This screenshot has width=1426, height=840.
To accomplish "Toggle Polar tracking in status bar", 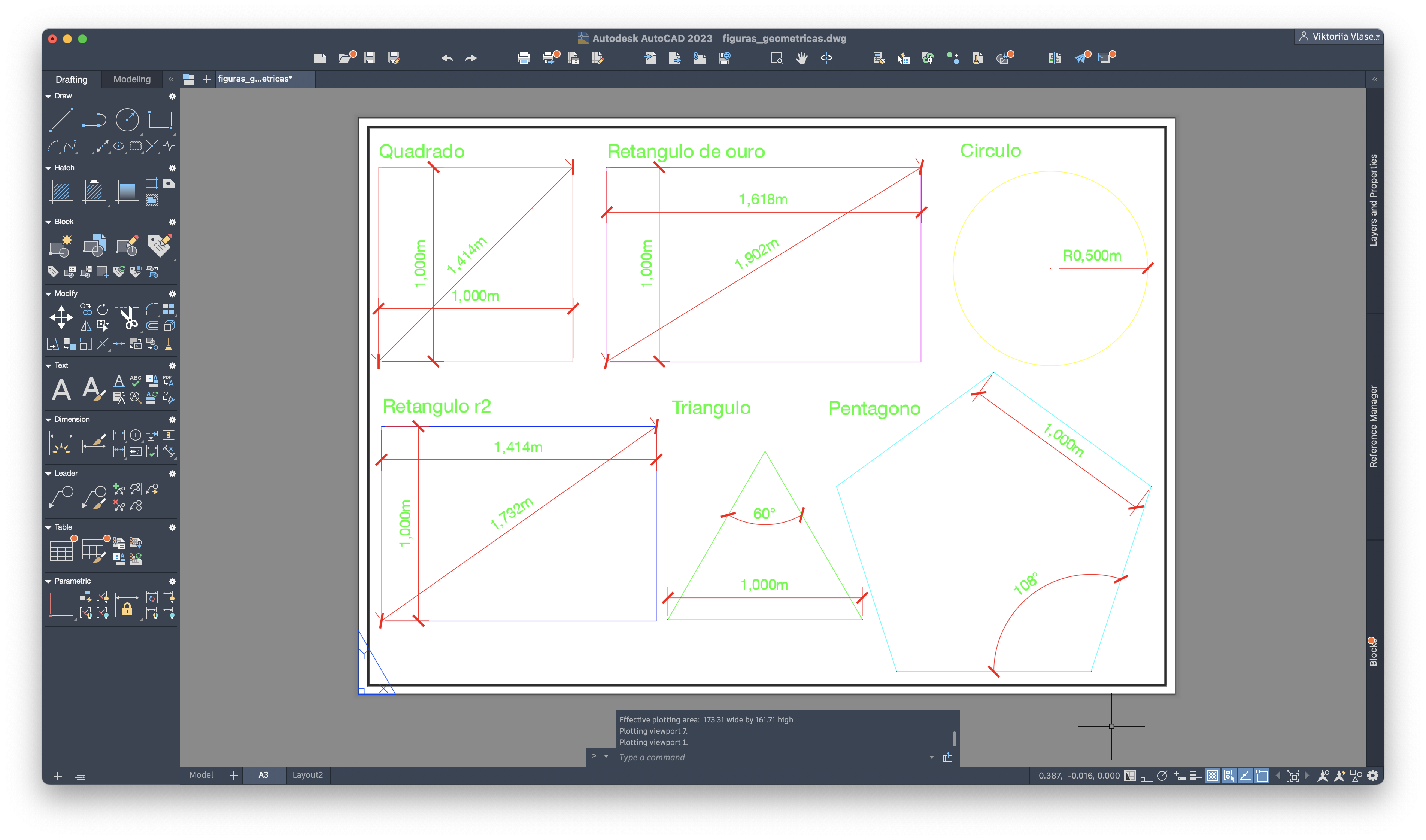I will 1162,776.
